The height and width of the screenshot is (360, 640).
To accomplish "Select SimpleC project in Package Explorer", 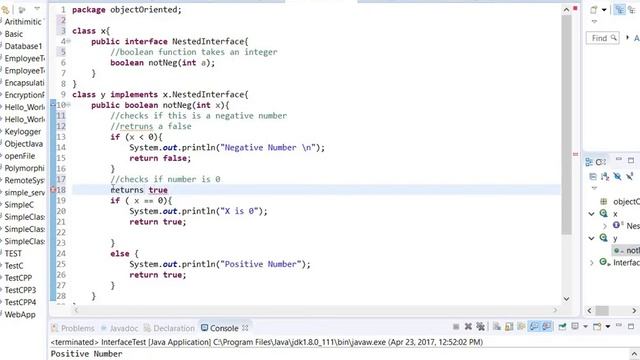I will coord(19,204).
